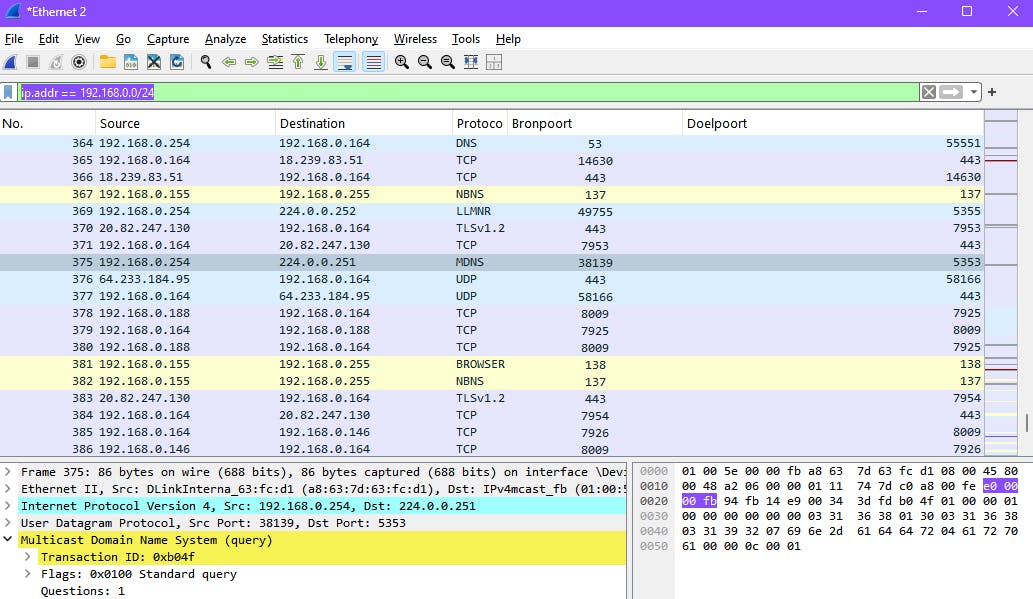1033x599 pixels.
Task: Start a new packet capture with shark fin icon
Action: [10, 62]
